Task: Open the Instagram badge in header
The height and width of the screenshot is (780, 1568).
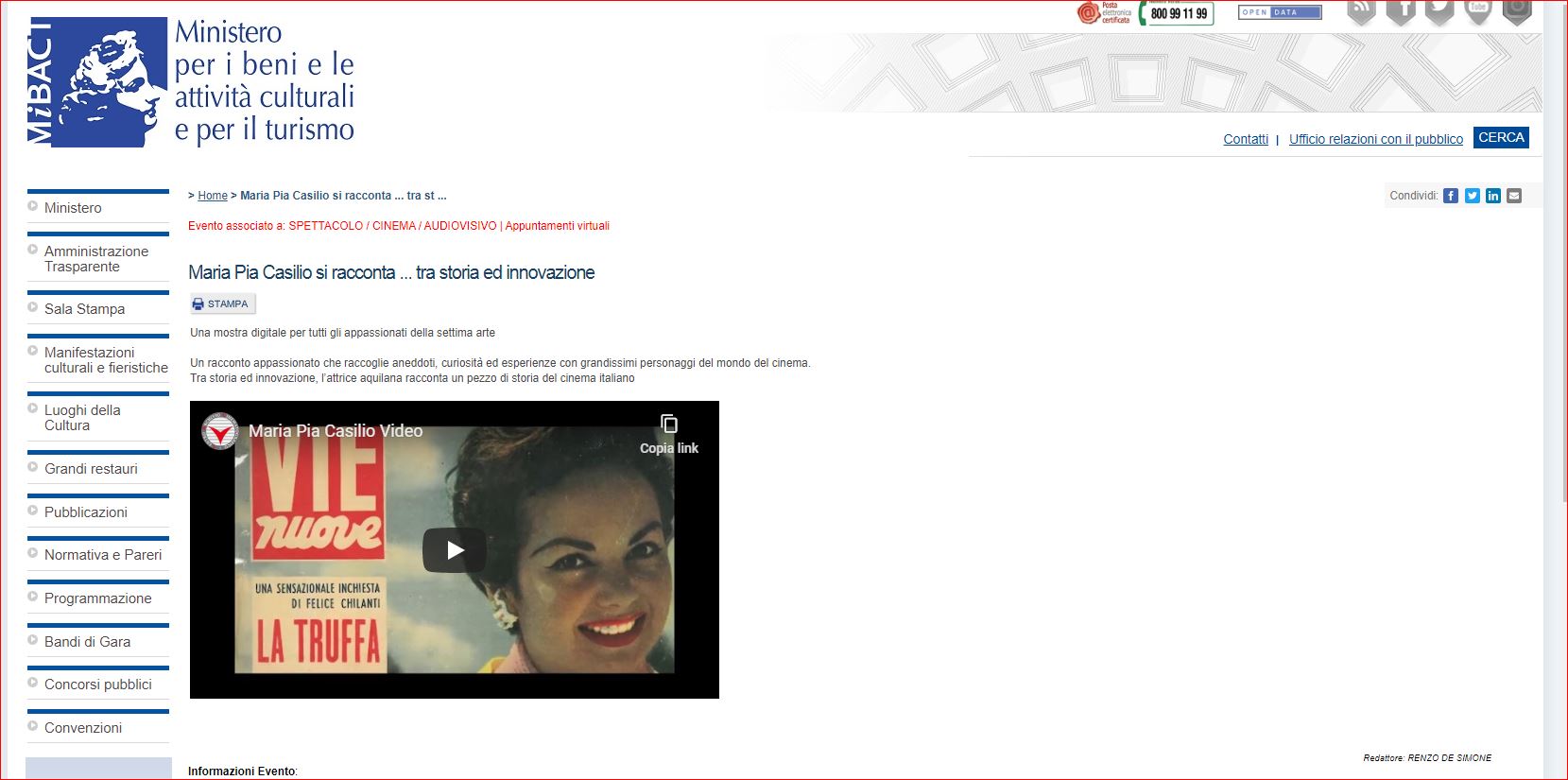Action: click(1517, 11)
